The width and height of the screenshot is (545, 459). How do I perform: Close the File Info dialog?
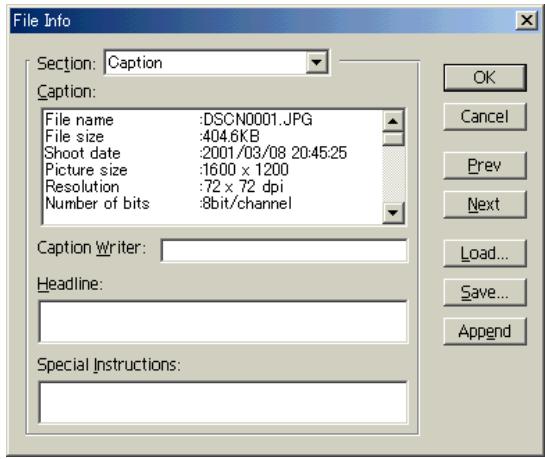[x=527, y=21]
